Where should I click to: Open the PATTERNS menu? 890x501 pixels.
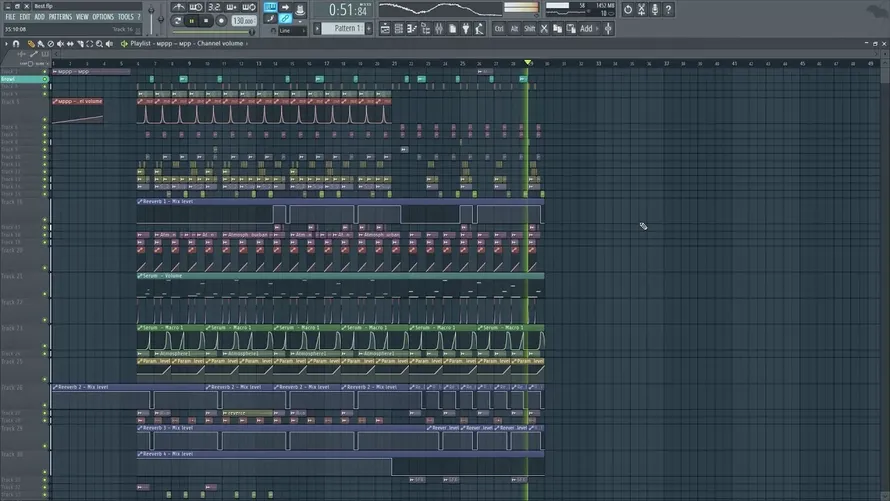click(60, 17)
